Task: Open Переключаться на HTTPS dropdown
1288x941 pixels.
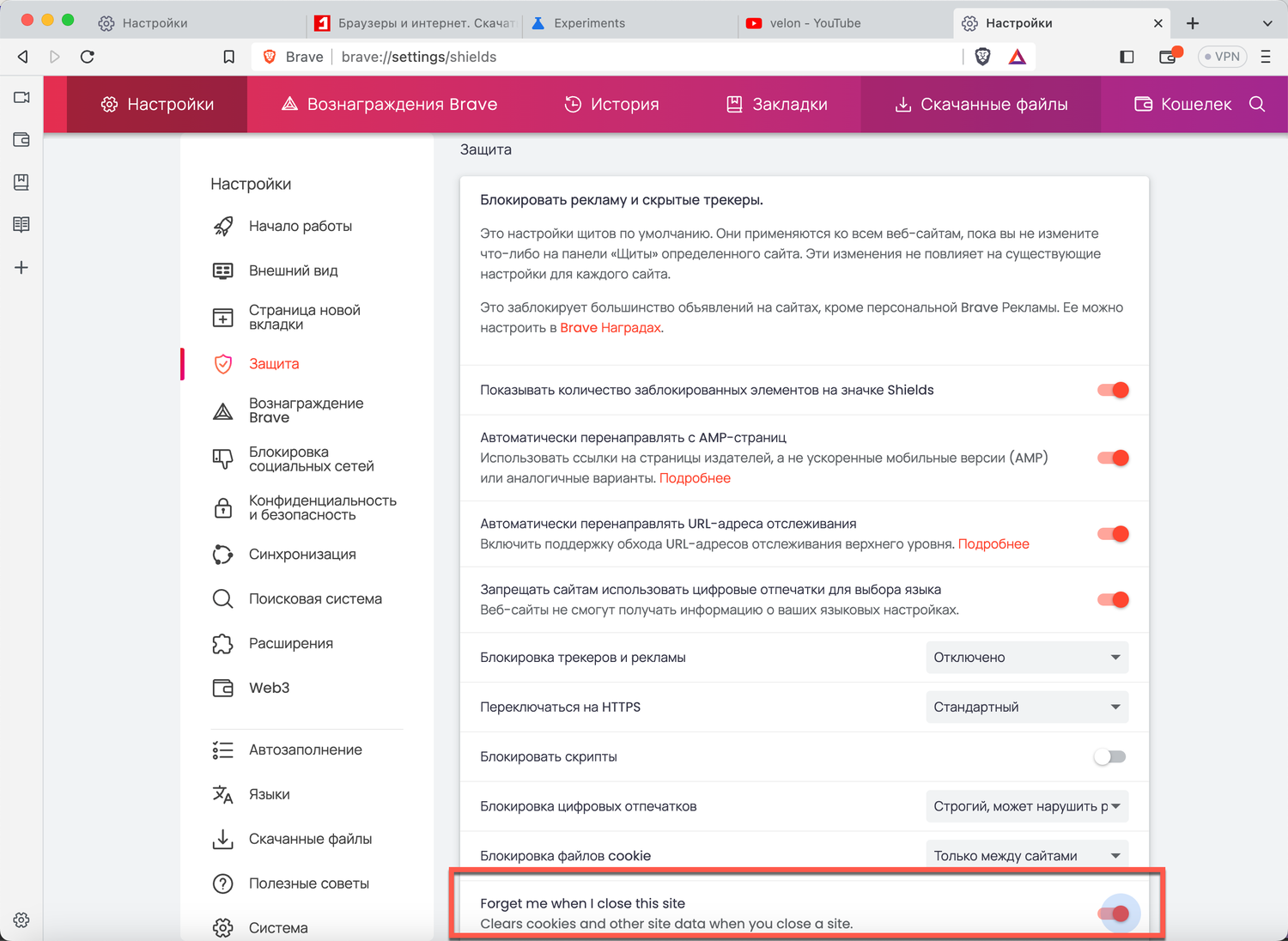Action: tap(1027, 707)
